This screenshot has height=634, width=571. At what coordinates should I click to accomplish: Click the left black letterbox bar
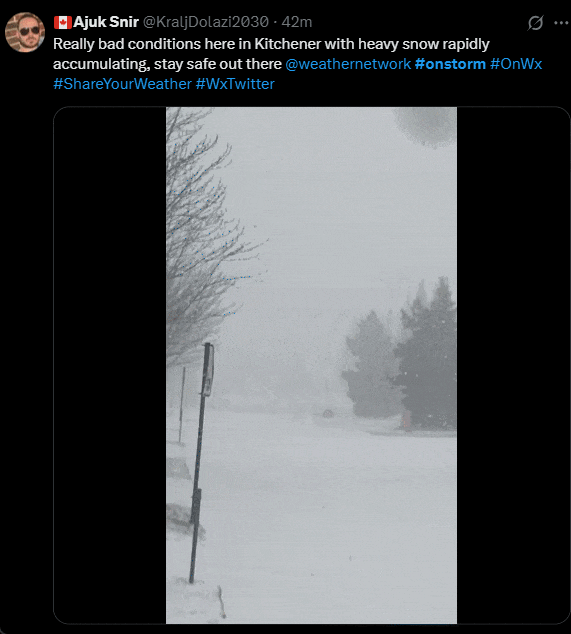110,365
